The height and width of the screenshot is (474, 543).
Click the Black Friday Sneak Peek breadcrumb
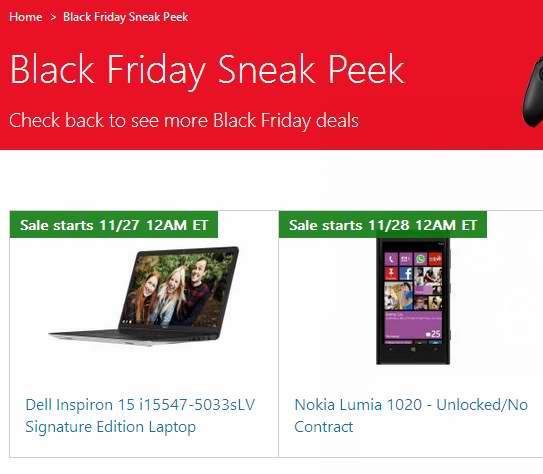[125, 17]
